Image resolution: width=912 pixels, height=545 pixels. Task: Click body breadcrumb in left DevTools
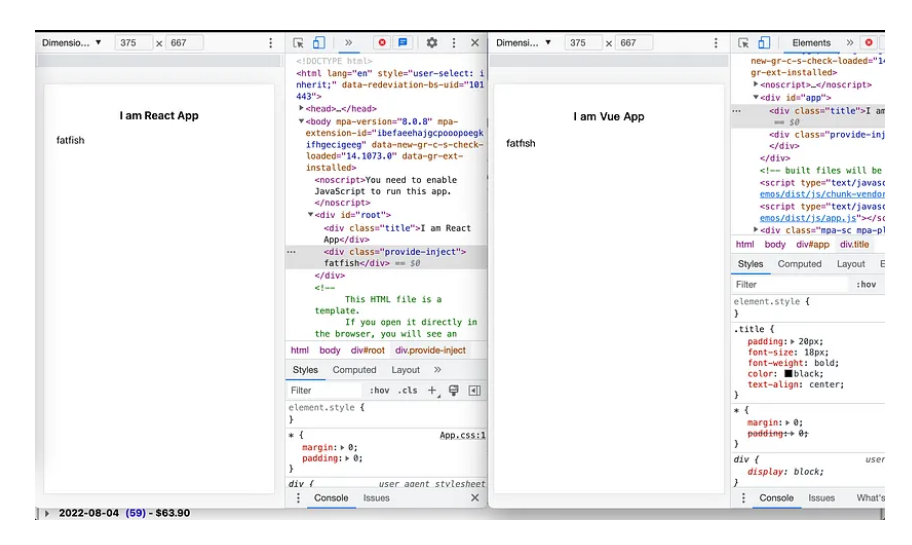pyautogui.click(x=330, y=350)
